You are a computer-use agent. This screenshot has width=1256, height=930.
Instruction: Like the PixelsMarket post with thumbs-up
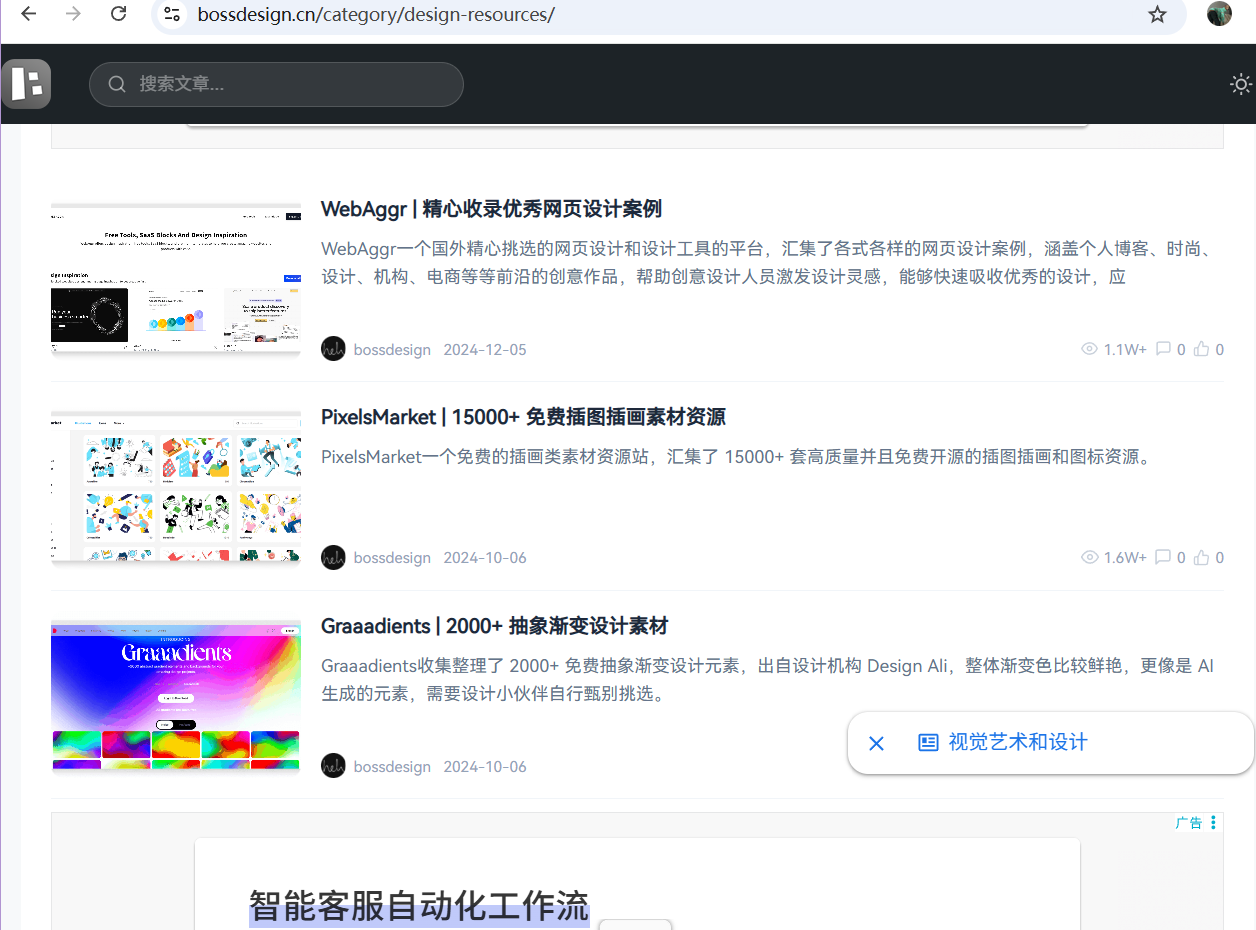(x=1202, y=557)
